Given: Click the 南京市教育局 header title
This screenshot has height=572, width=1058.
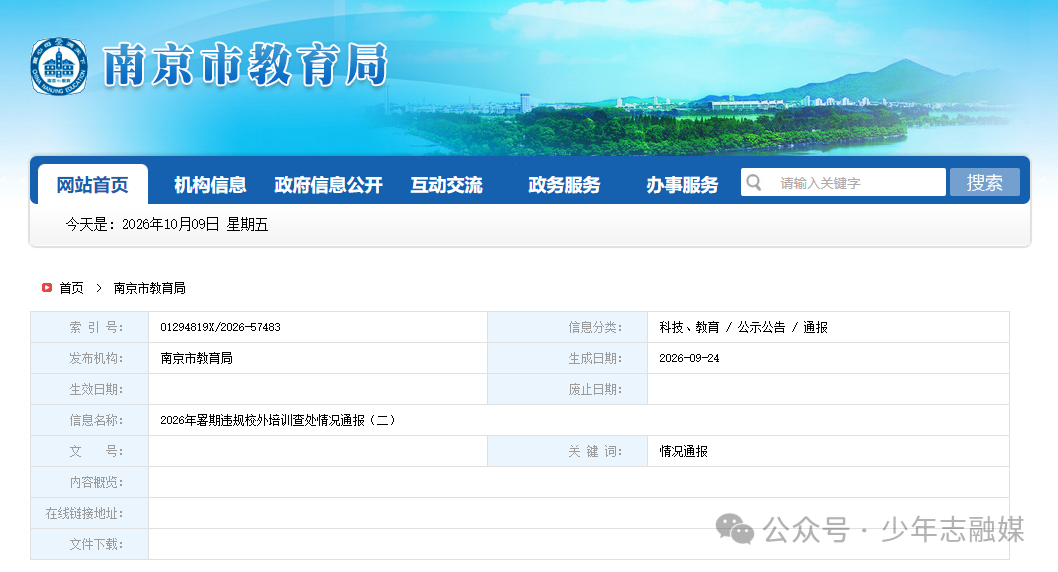Looking at the screenshot, I should coord(246,65).
